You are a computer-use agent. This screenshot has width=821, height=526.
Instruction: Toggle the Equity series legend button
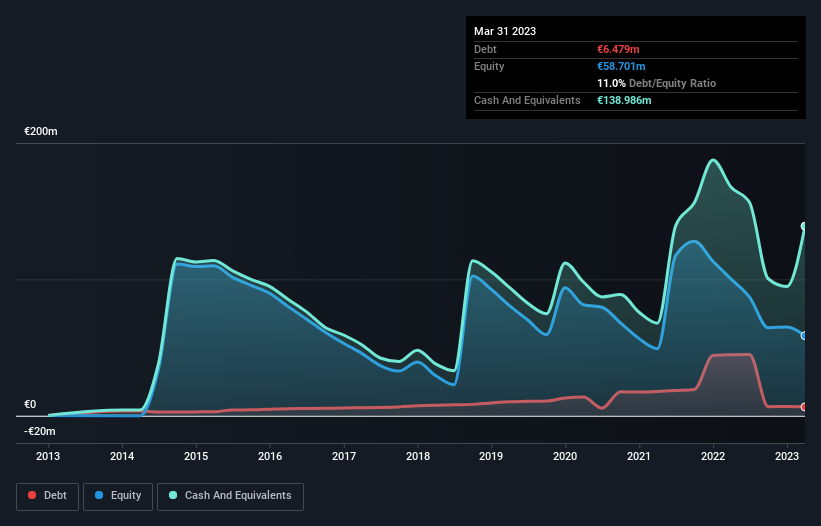coord(118,496)
